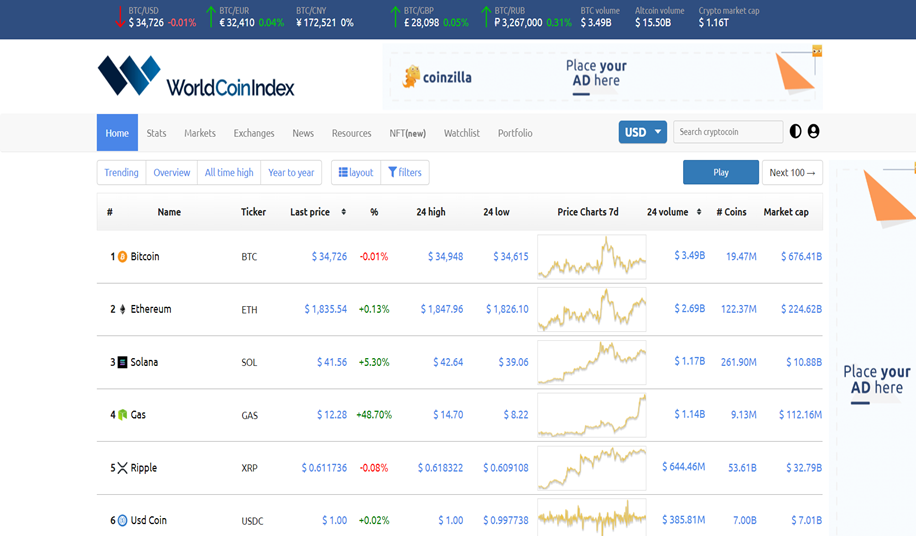Sort by 24 volume arrows
This screenshot has height=536, width=916.
click(x=699, y=212)
